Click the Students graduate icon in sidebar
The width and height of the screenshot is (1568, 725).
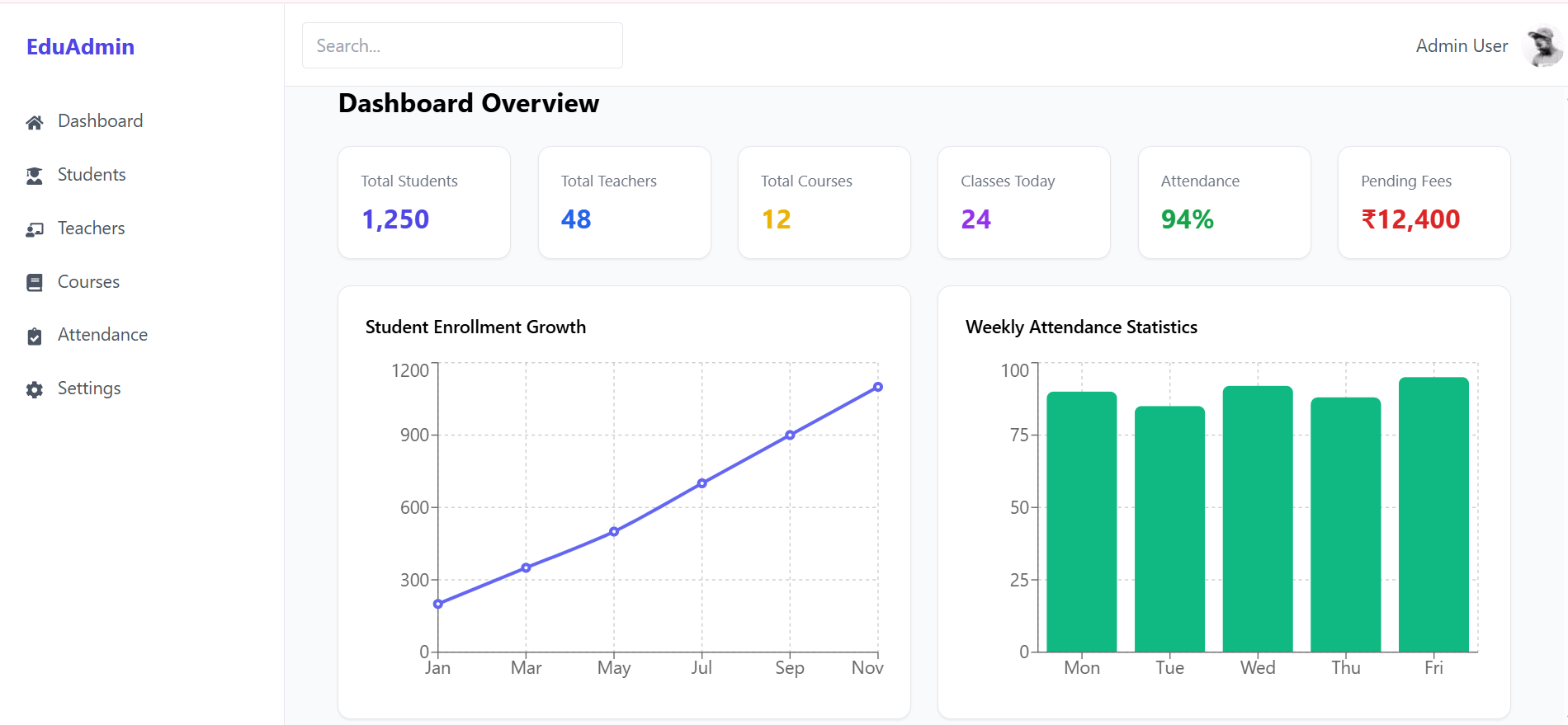(35, 176)
